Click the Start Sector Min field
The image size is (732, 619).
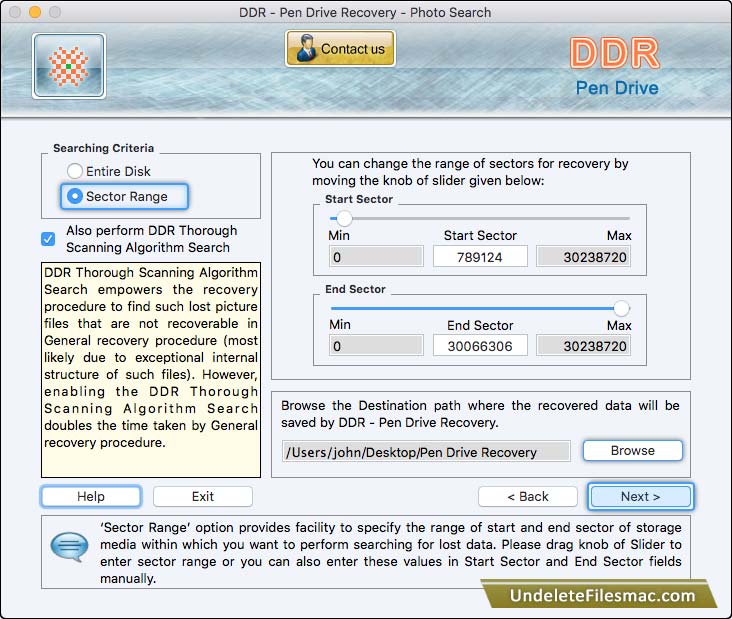(x=376, y=257)
